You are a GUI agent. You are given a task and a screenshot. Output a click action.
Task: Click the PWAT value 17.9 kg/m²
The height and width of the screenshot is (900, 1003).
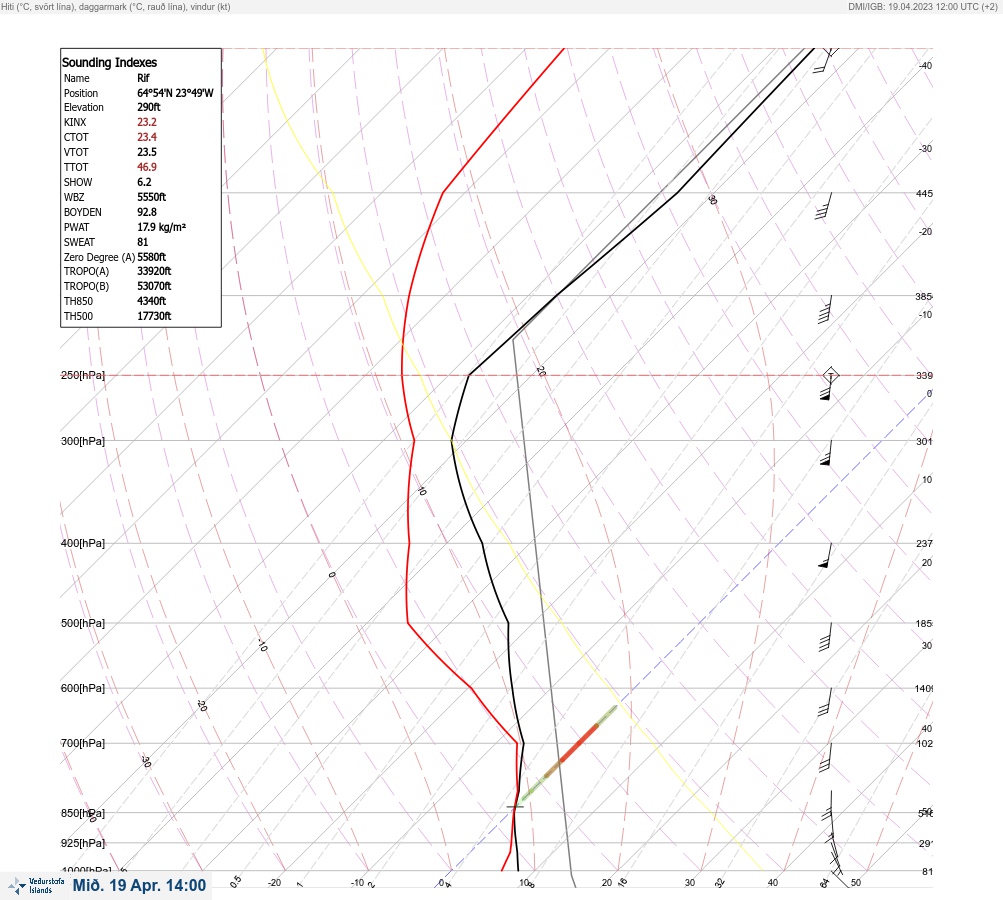pos(162,227)
